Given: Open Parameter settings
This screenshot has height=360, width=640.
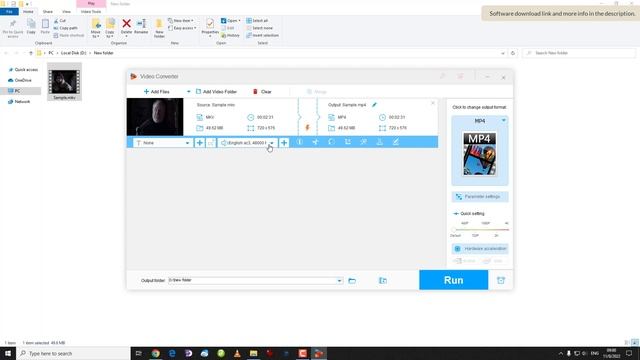Looking at the screenshot, I should click(x=480, y=197).
